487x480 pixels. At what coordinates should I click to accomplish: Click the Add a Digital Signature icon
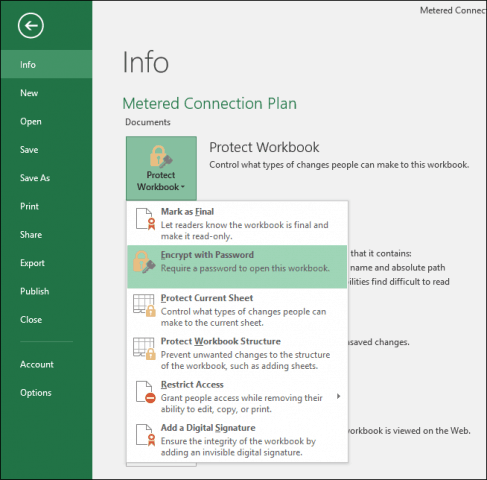tap(146, 435)
